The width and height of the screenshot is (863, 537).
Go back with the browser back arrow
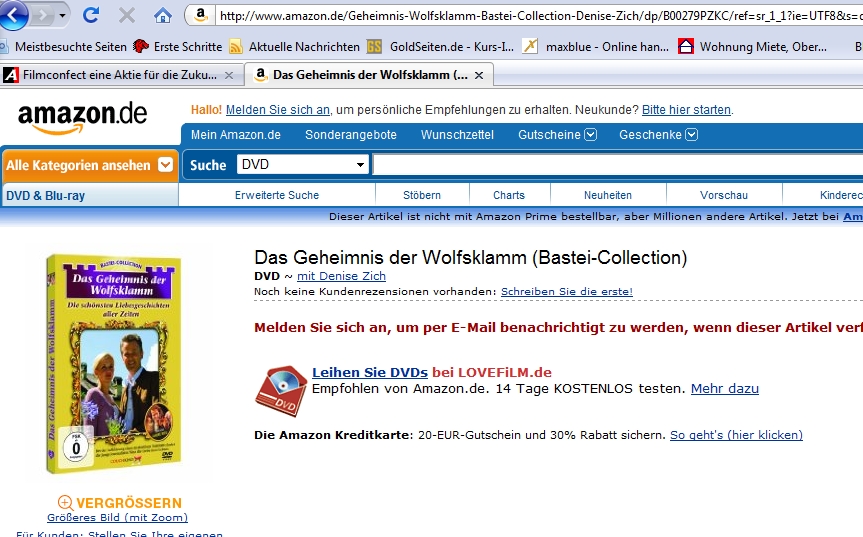tap(13, 14)
